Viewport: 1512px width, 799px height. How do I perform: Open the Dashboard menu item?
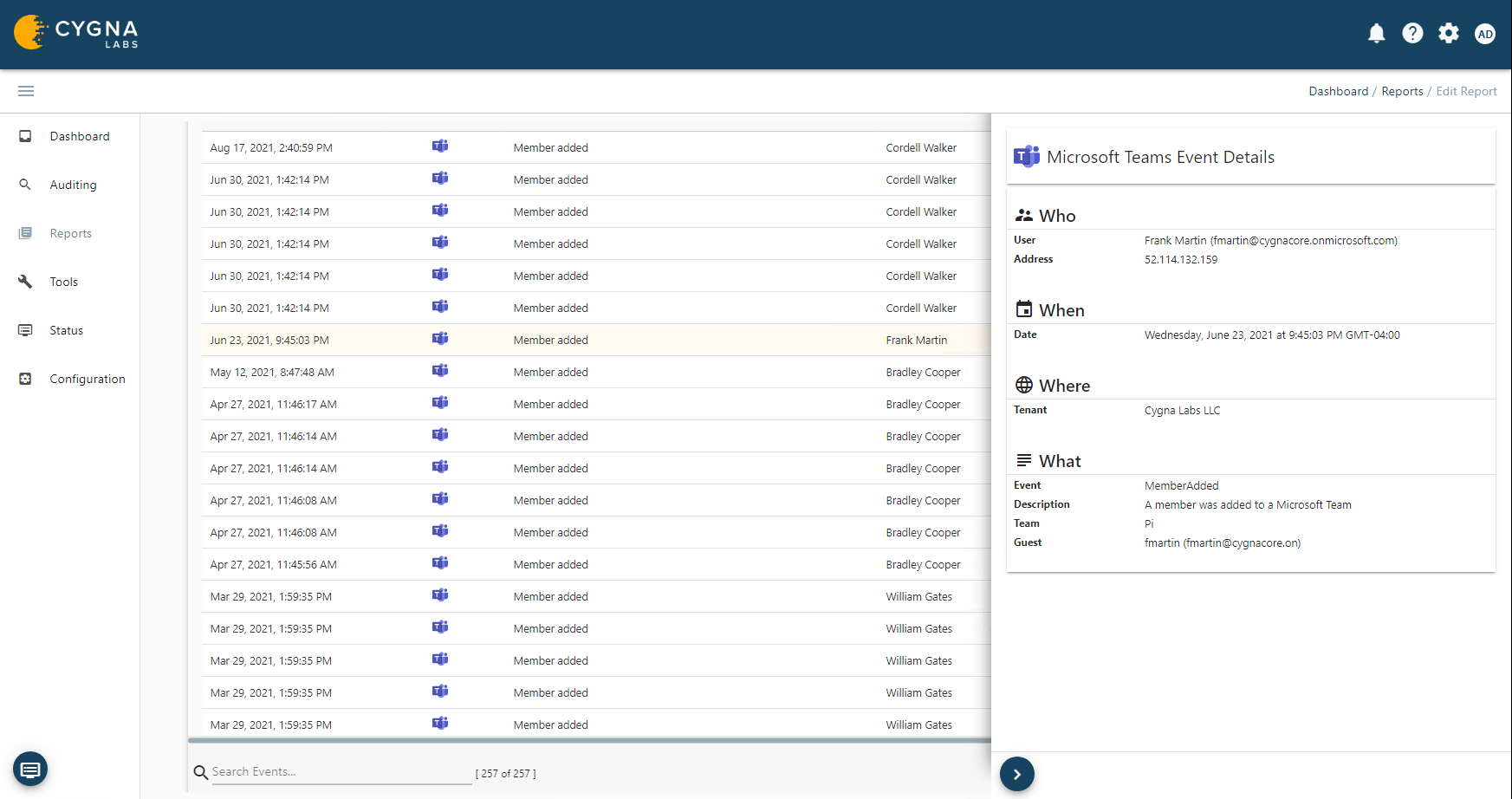(x=80, y=136)
